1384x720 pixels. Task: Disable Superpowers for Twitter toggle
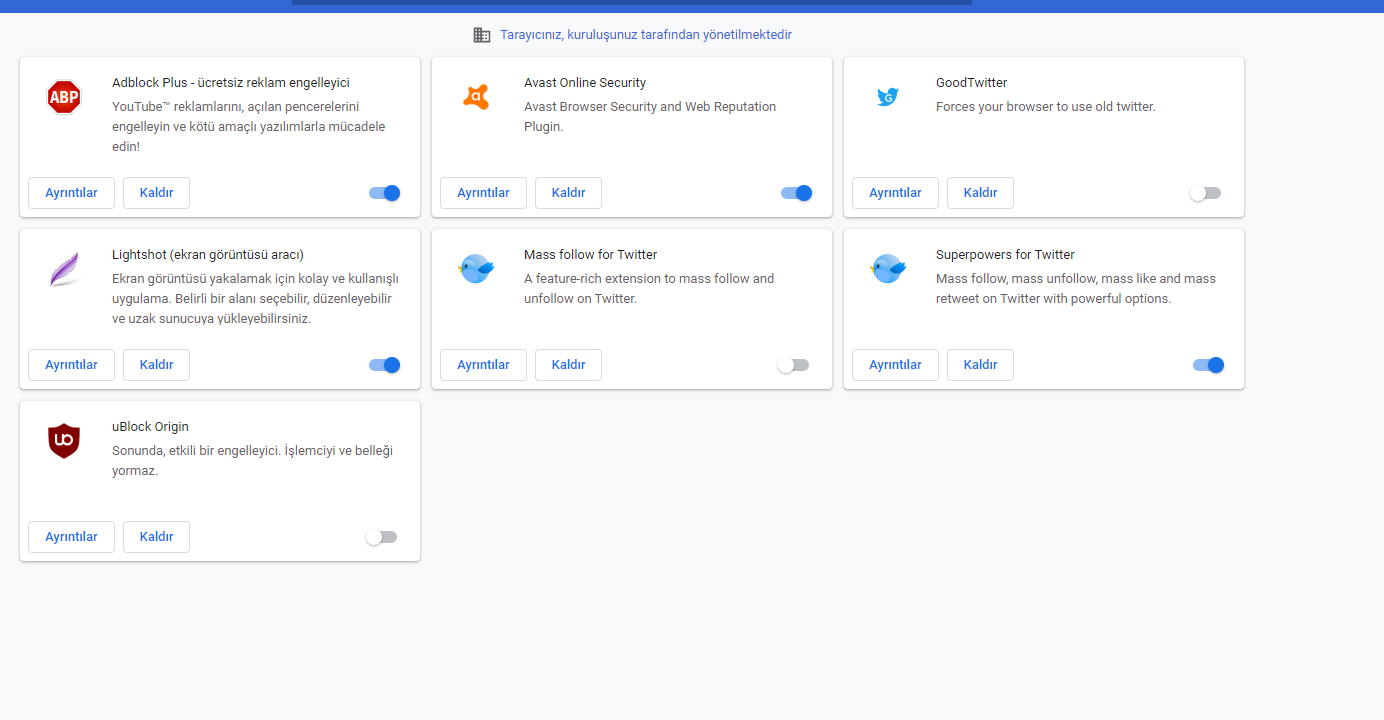click(1209, 365)
